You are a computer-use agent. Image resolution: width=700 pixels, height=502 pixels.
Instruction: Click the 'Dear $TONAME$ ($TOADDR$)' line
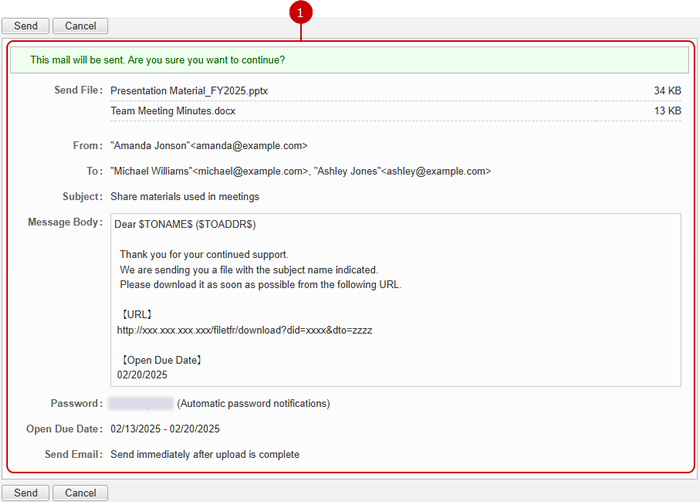click(x=185, y=224)
